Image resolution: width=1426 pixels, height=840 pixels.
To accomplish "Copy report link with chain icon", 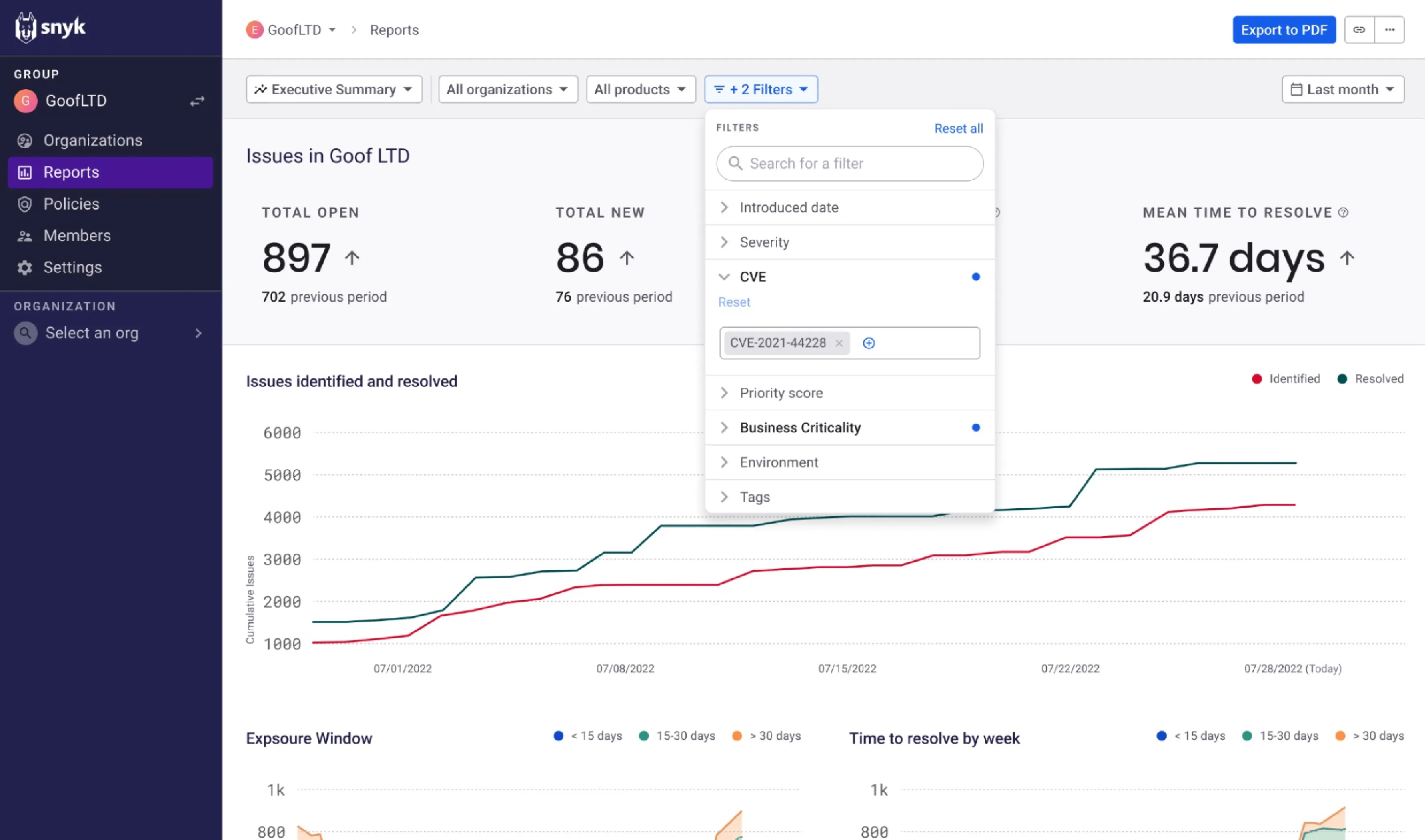I will click(x=1359, y=30).
